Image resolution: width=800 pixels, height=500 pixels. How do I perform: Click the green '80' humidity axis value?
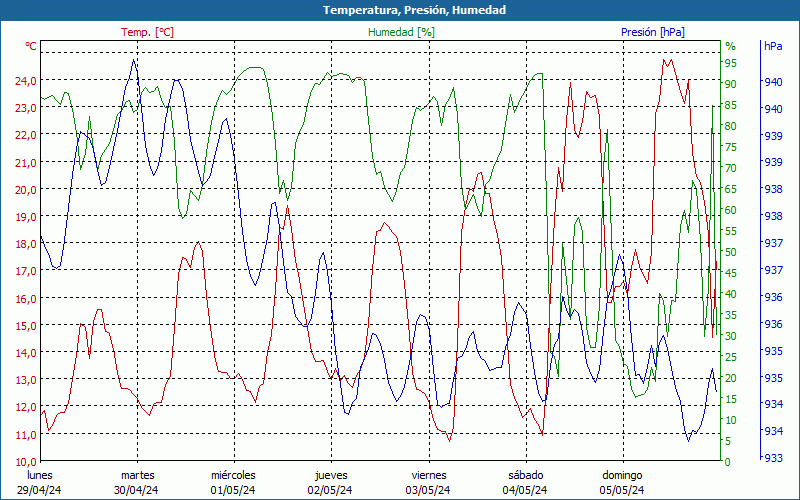(731, 126)
